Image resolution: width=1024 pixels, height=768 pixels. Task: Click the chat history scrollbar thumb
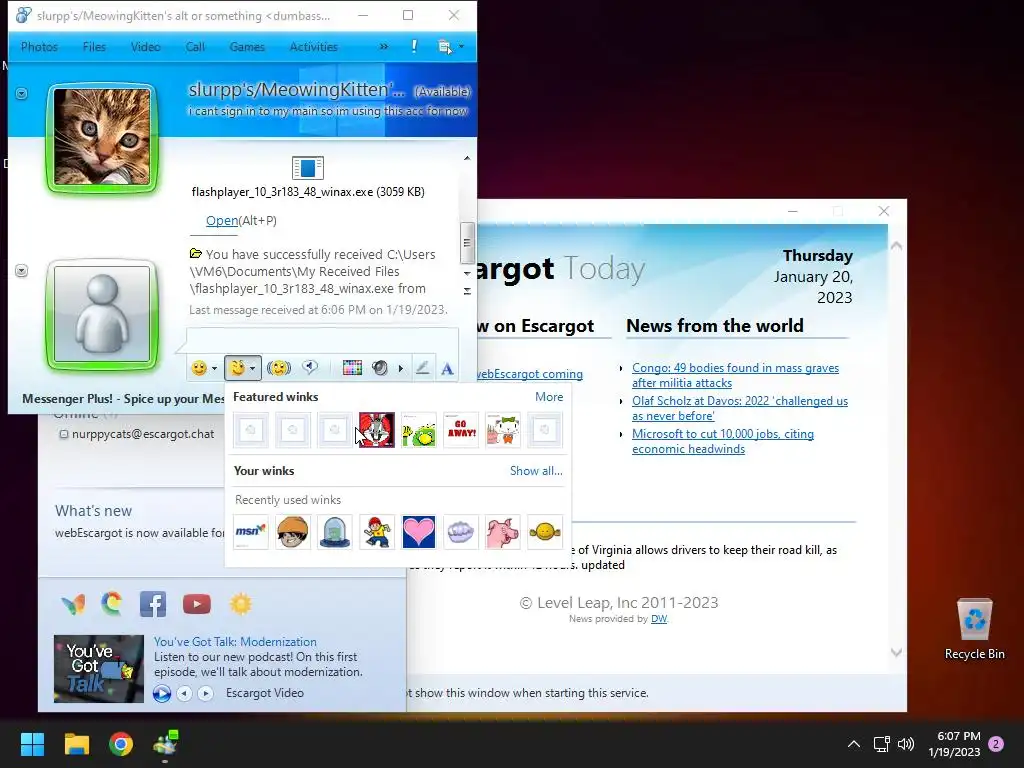coord(466,243)
